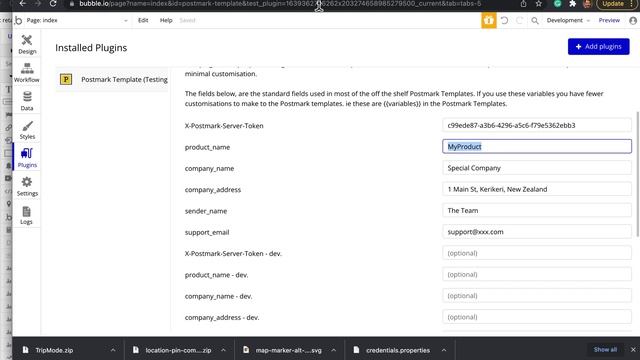Click the plugin settings vertical scrollbar

(638, 173)
